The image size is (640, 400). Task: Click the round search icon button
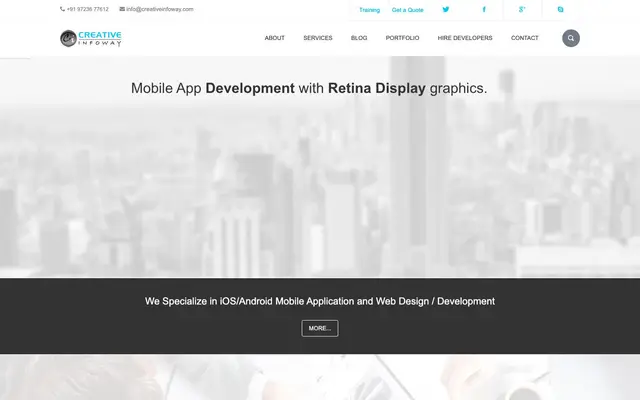571,38
